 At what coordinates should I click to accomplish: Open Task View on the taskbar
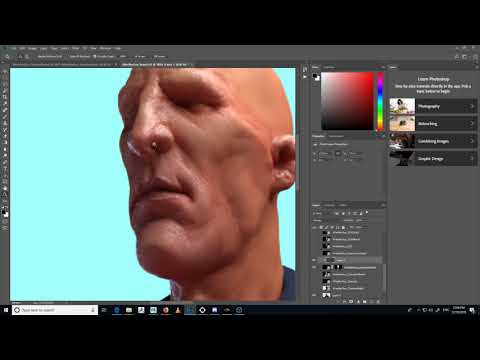104,310
